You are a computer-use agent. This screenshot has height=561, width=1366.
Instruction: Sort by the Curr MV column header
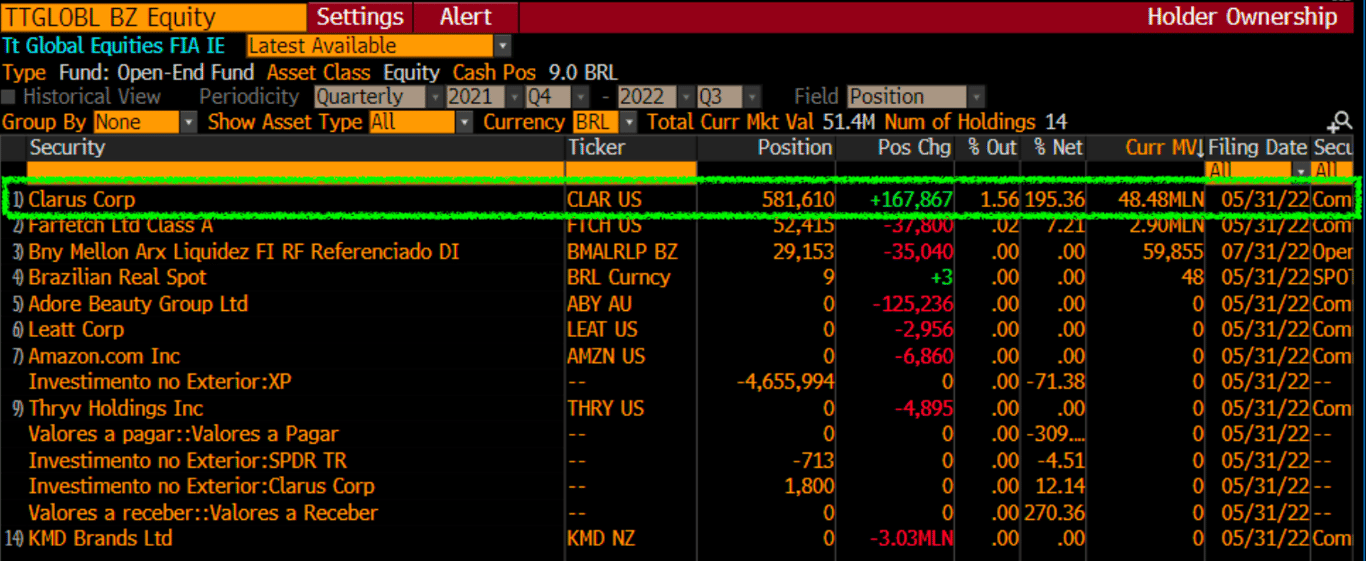point(1164,148)
